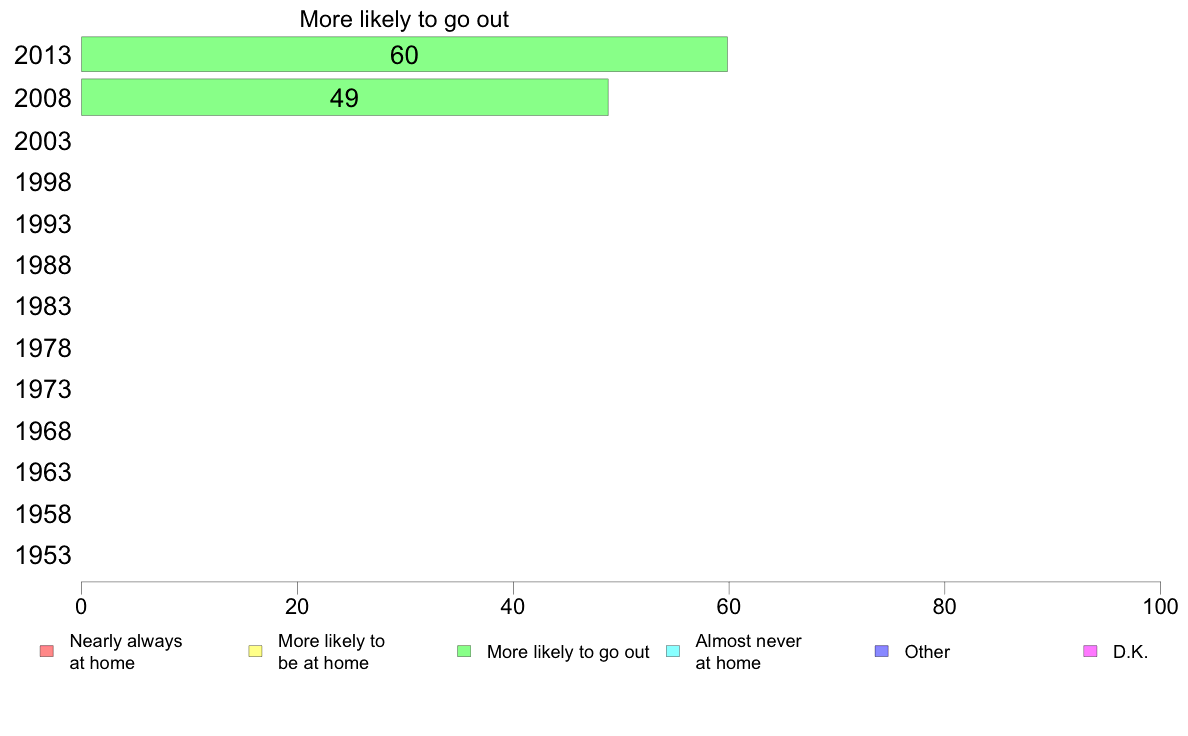1188x736 pixels.
Task: Click the 2003 year label
Action: 43,141
